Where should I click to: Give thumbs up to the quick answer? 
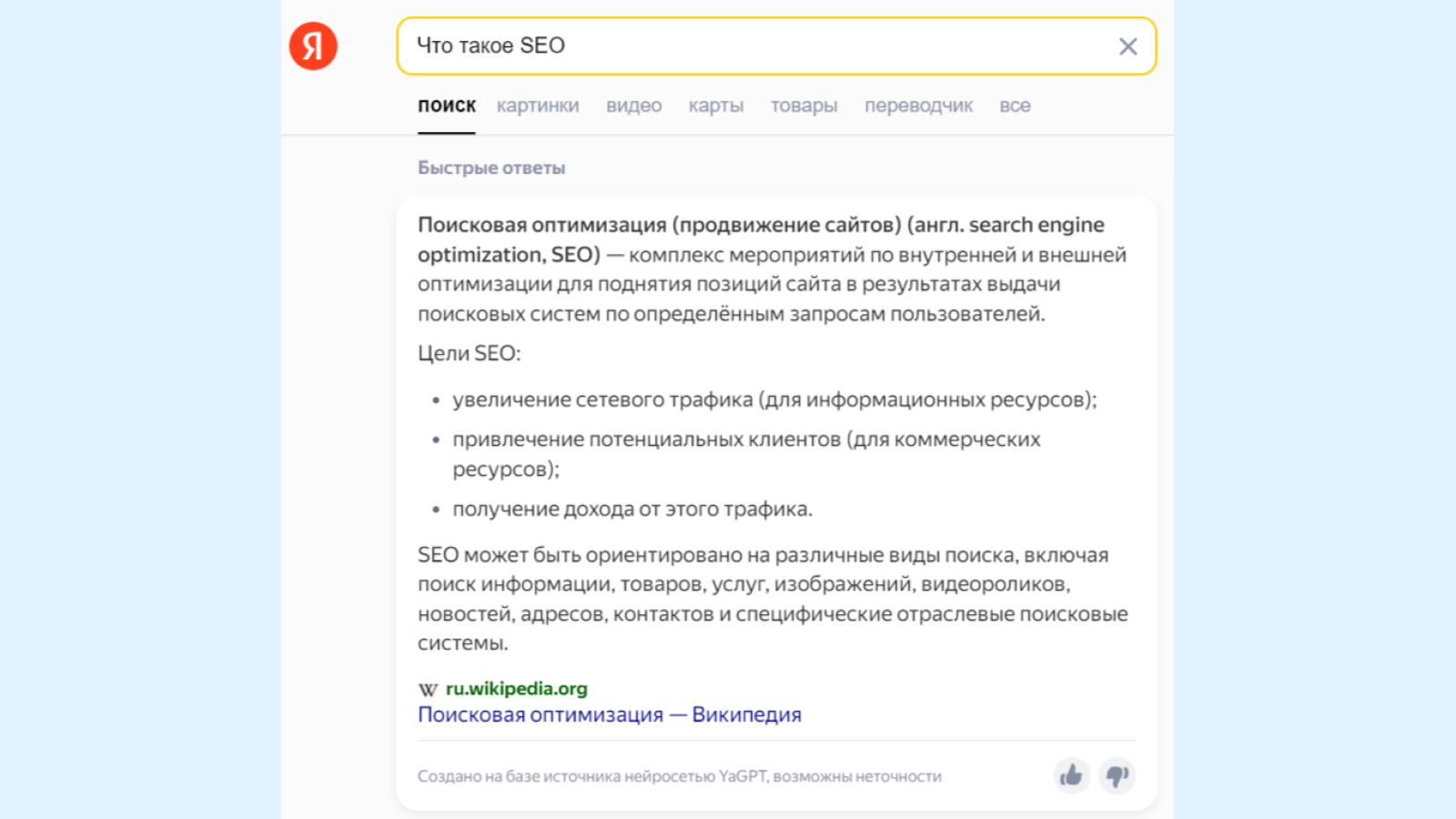click(1071, 775)
